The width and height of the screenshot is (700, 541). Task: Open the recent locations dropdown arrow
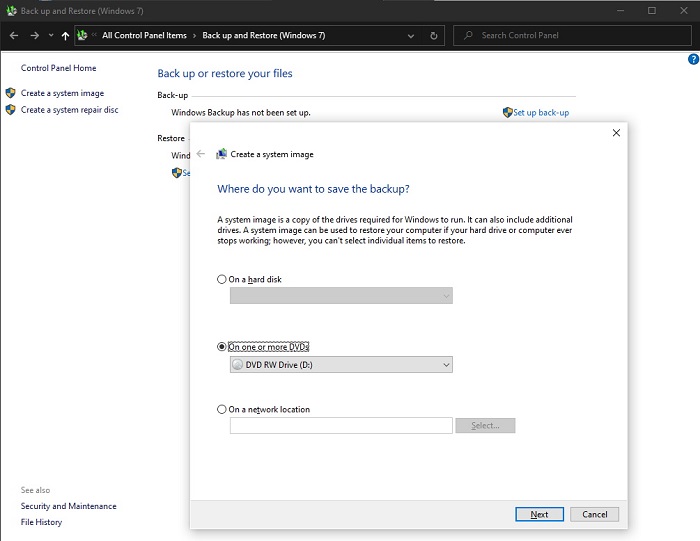click(51, 36)
